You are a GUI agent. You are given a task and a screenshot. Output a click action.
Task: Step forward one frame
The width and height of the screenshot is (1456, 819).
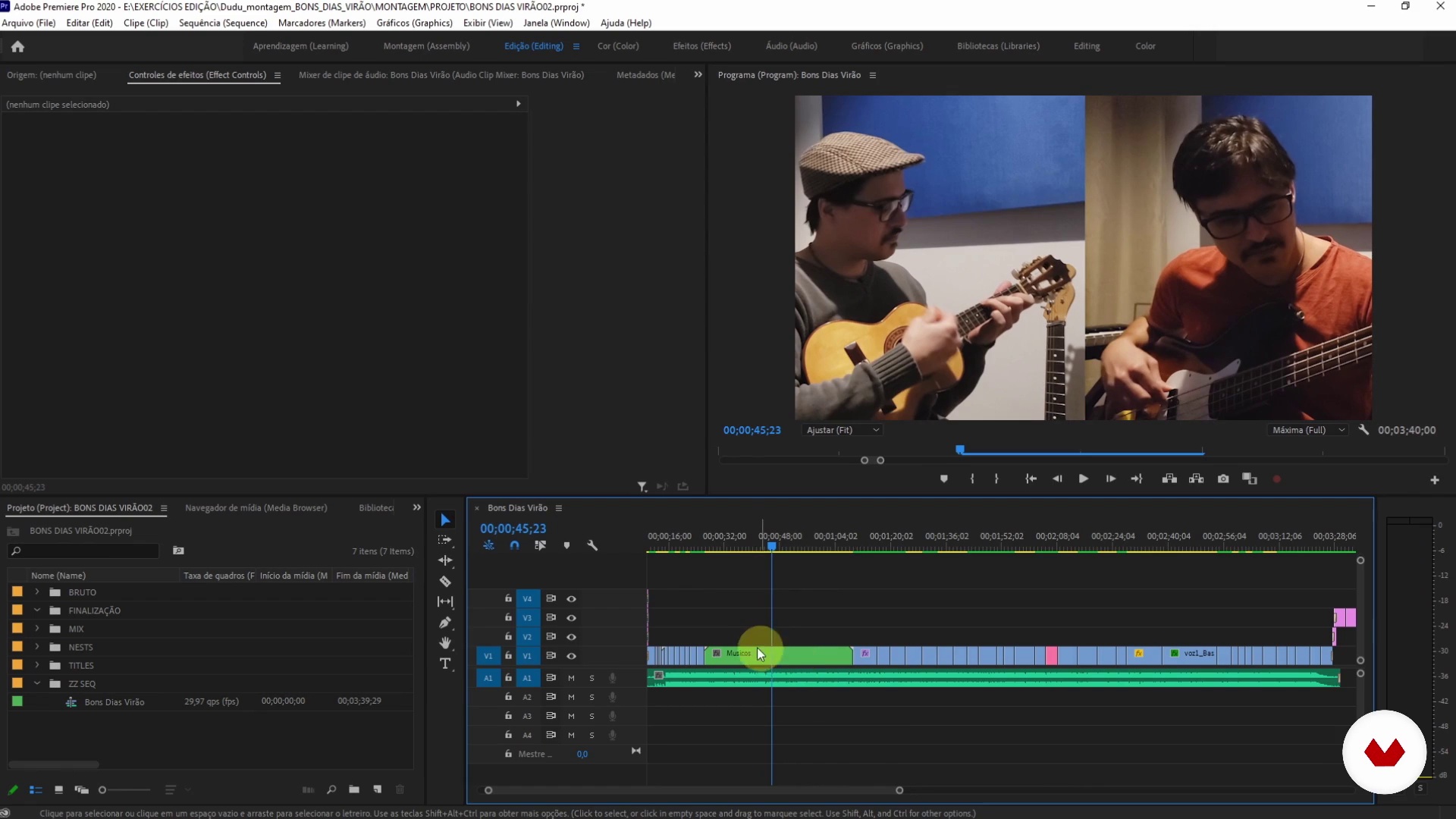coord(1111,479)
